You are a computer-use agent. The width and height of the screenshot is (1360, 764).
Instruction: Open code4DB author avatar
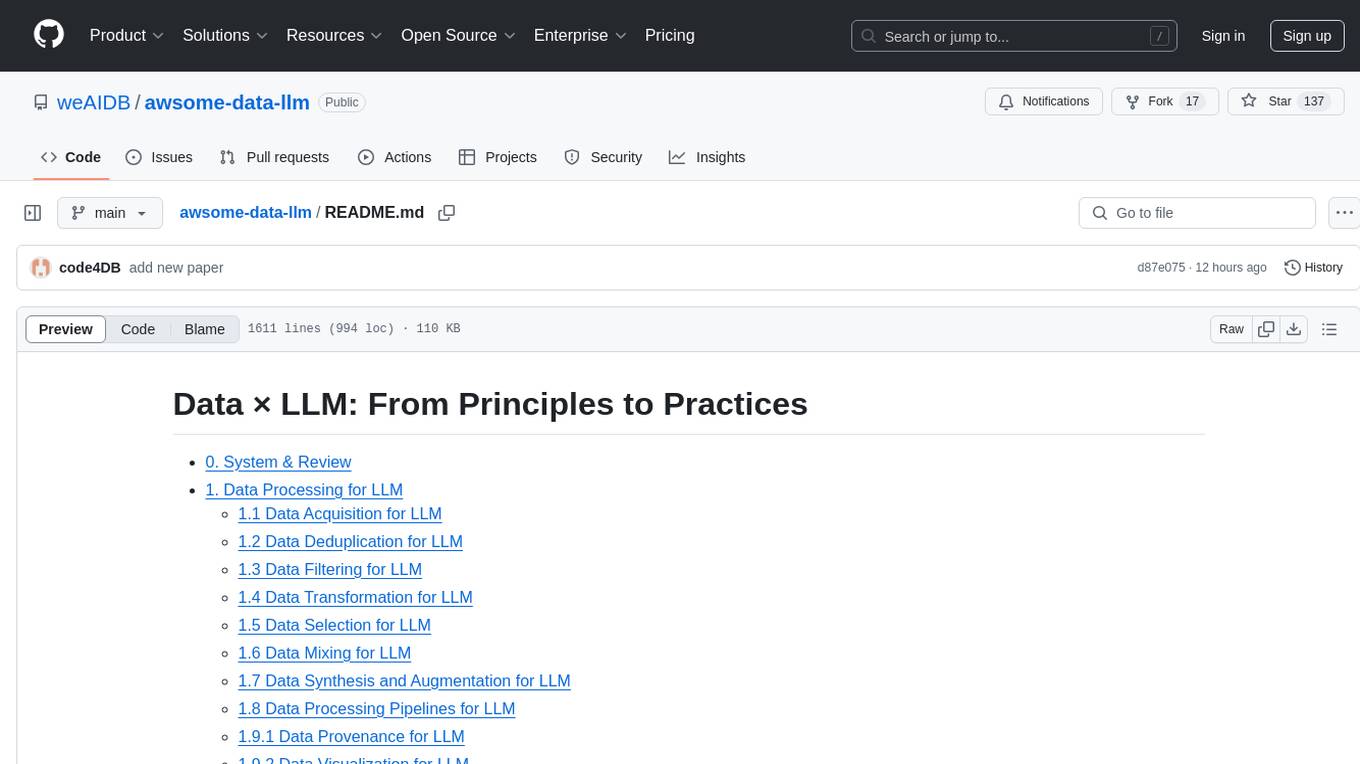(x=41, y=268)
